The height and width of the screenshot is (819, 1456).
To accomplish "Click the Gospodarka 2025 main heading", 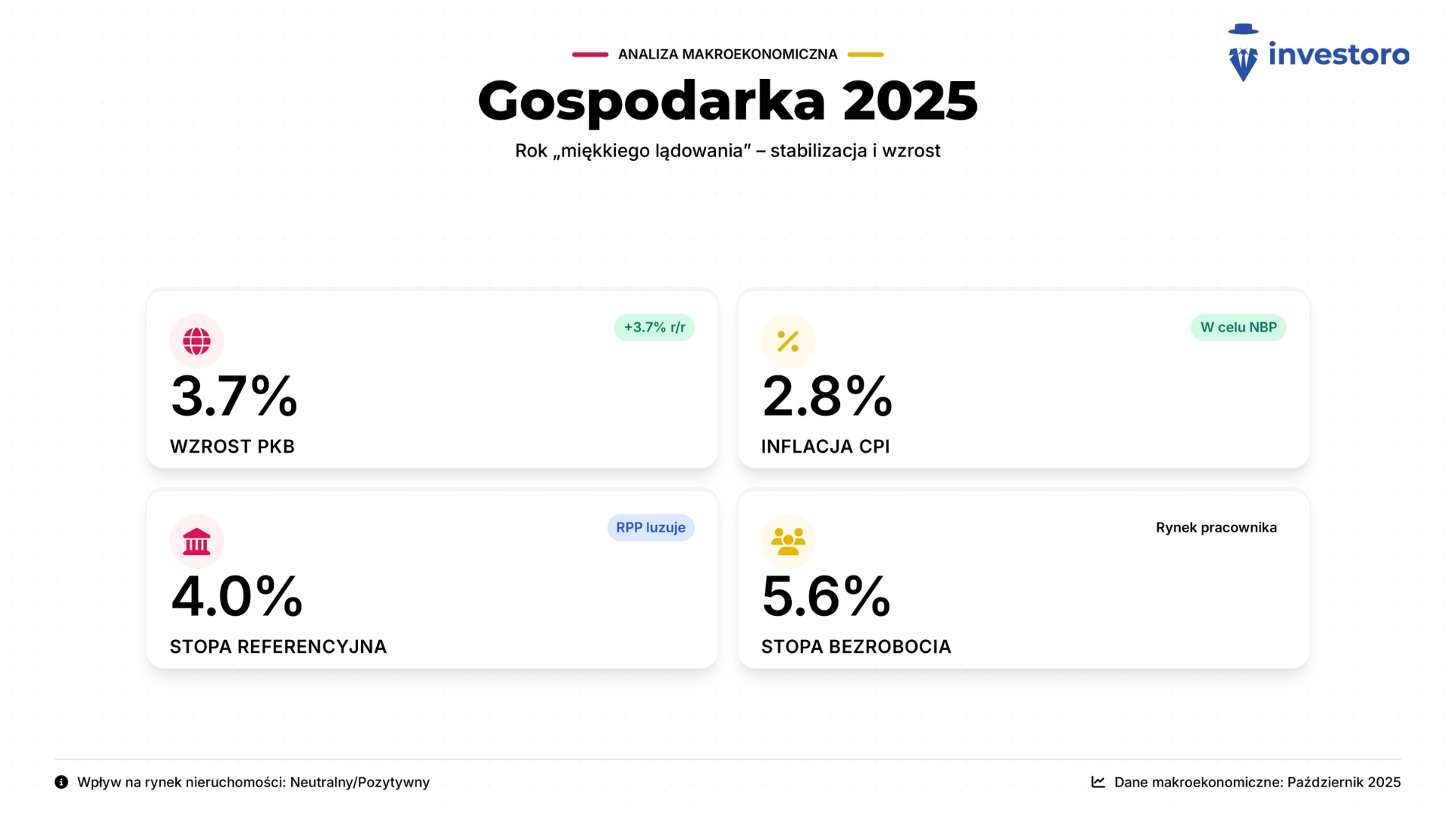I will (x=728, y=101).
